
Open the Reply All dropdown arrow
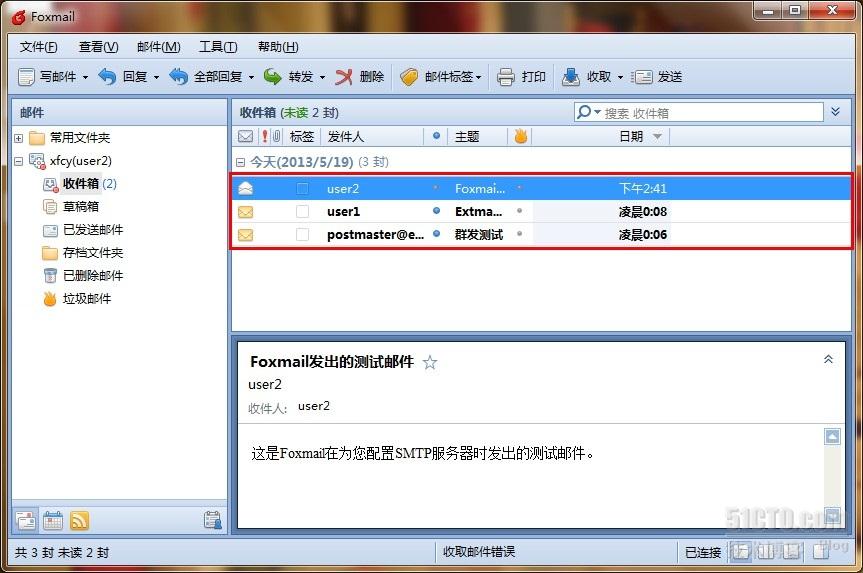click(252, 77)
